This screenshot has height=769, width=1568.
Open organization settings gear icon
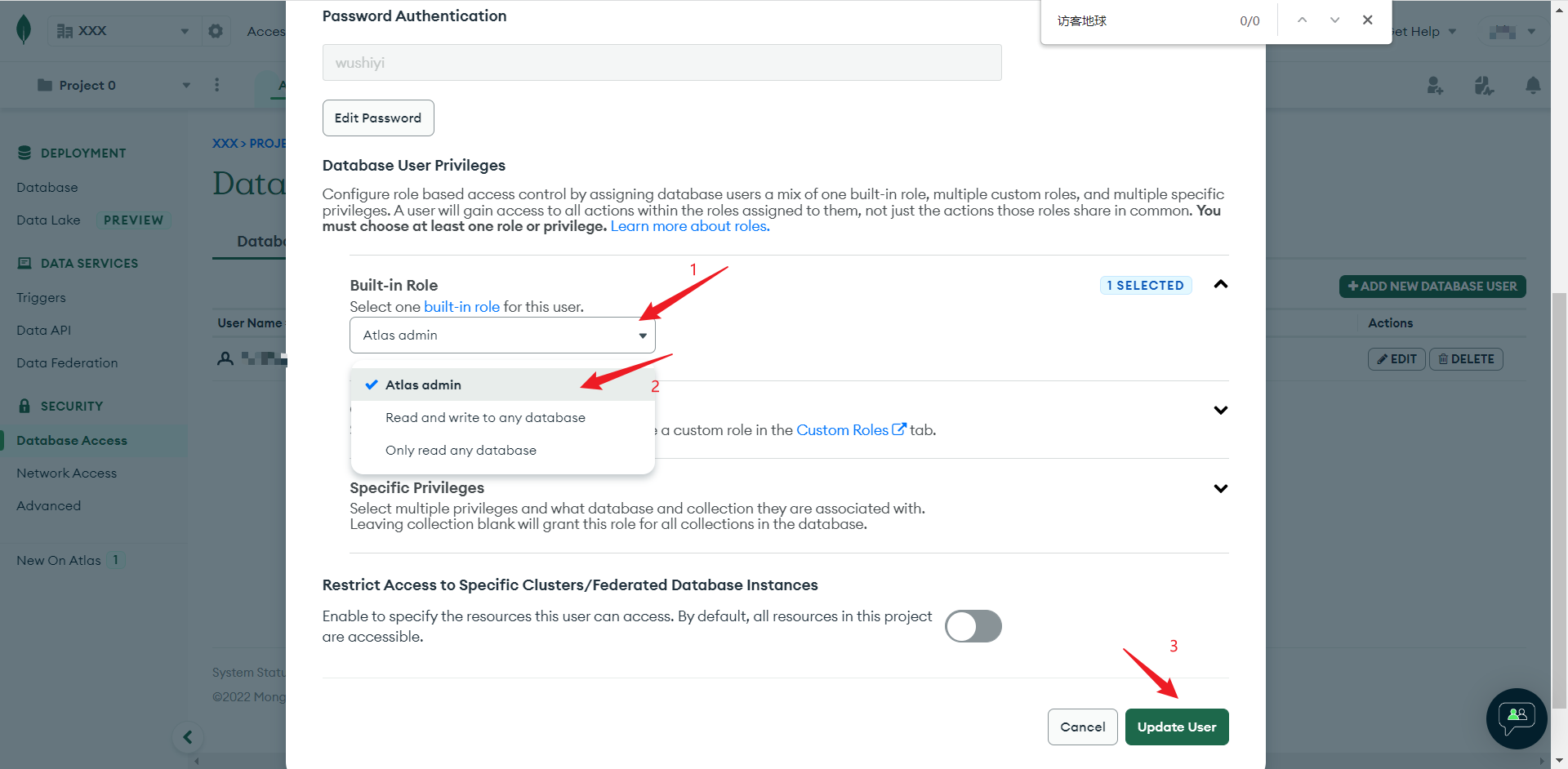click(216, 31)
